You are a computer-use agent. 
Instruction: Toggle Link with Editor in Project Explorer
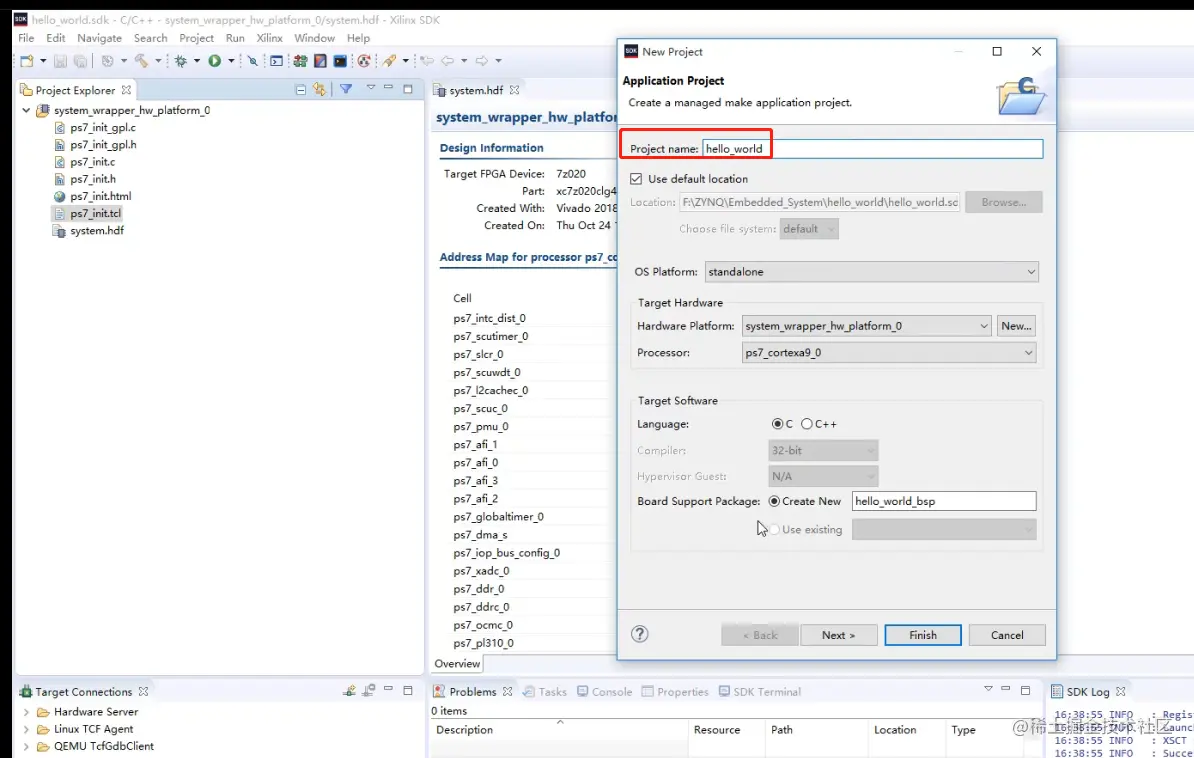click(320, 90)
